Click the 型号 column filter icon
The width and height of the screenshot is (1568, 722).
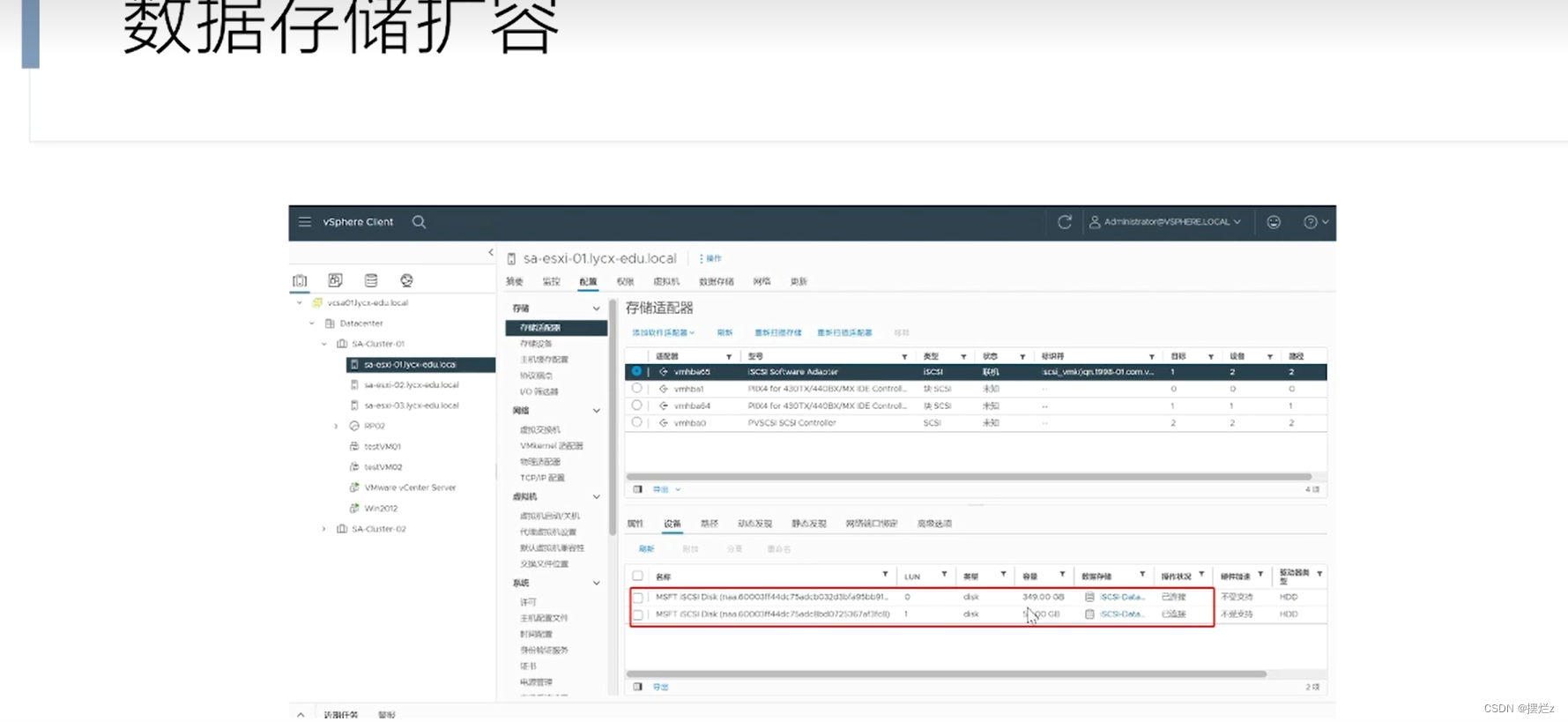tap(904, 357)
